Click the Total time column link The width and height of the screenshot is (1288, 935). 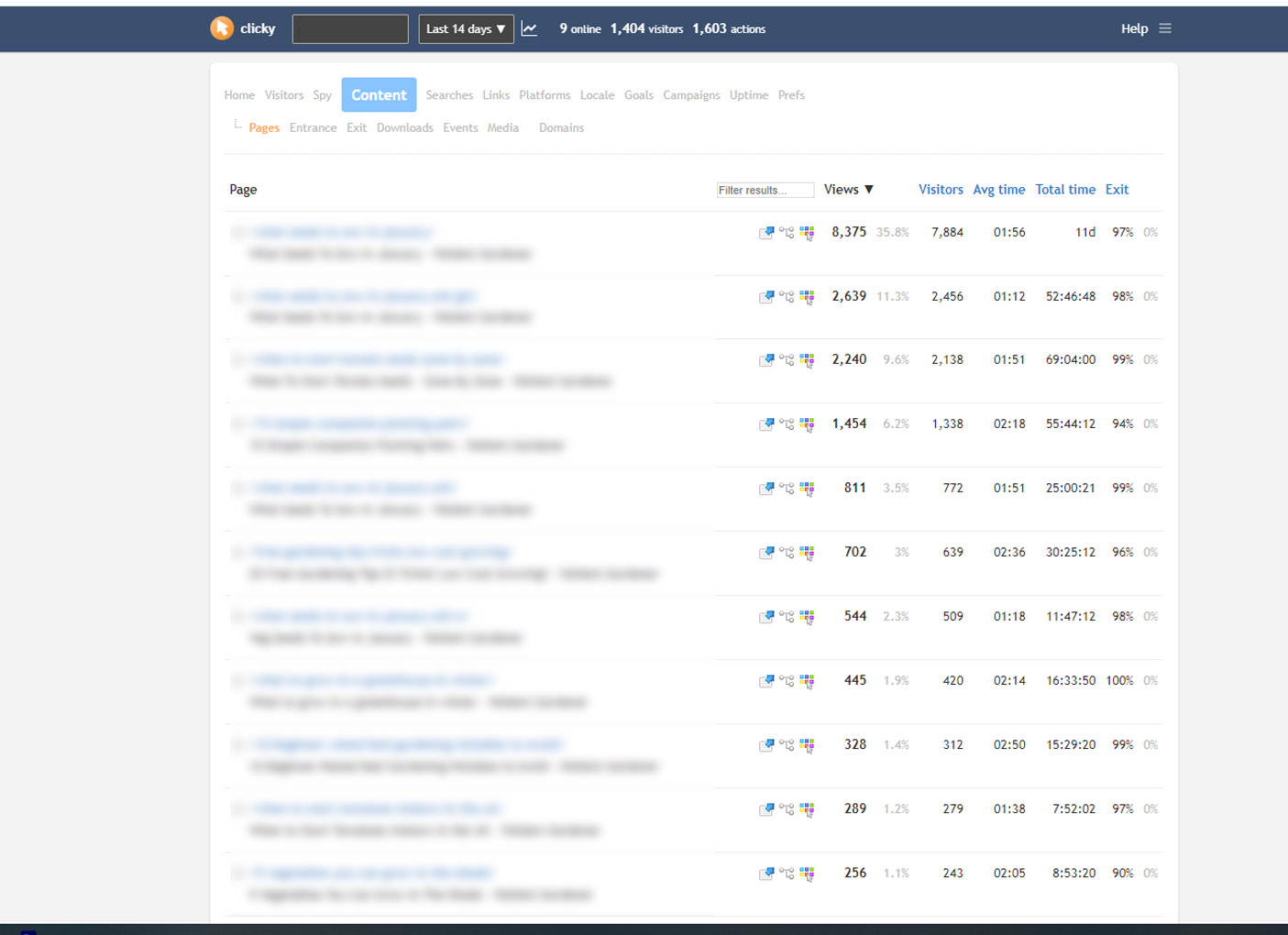point(1065,190)
